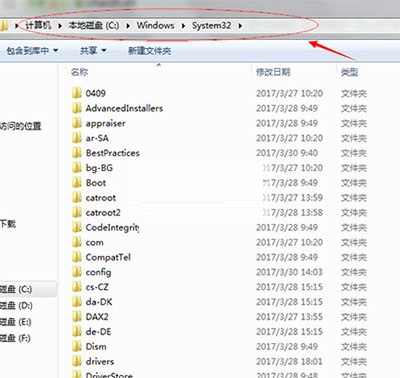Click 计算机 in the address bar

point(38,25)
